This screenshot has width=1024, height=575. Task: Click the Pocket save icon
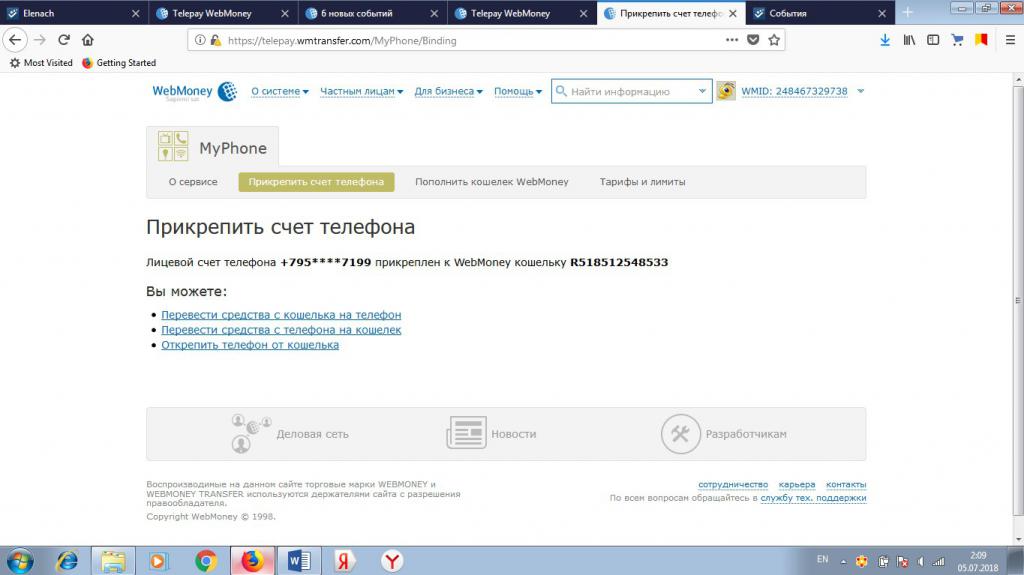[753, 40]
